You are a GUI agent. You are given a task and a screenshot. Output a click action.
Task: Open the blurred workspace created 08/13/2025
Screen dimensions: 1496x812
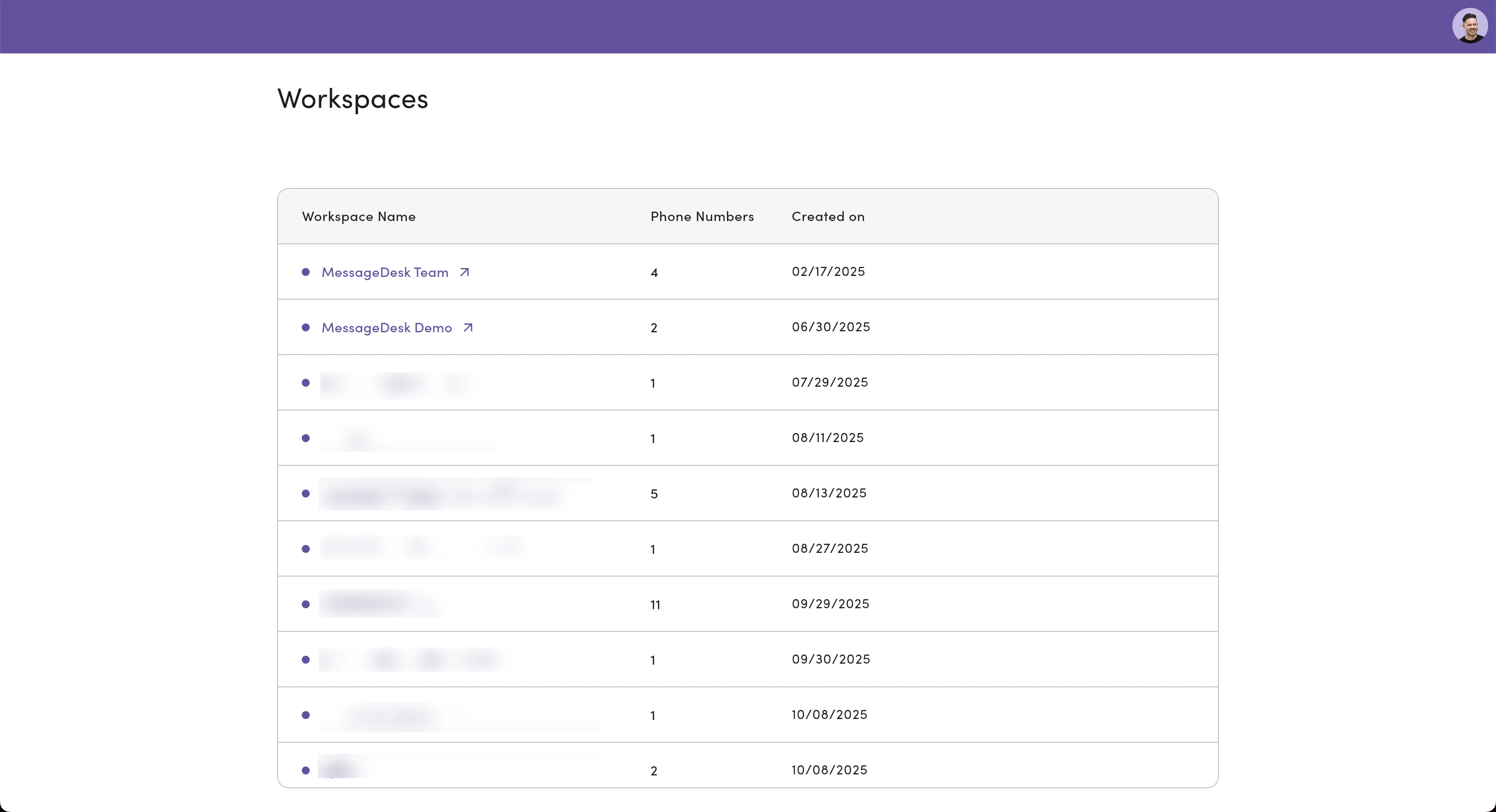(x=456, y=494)
